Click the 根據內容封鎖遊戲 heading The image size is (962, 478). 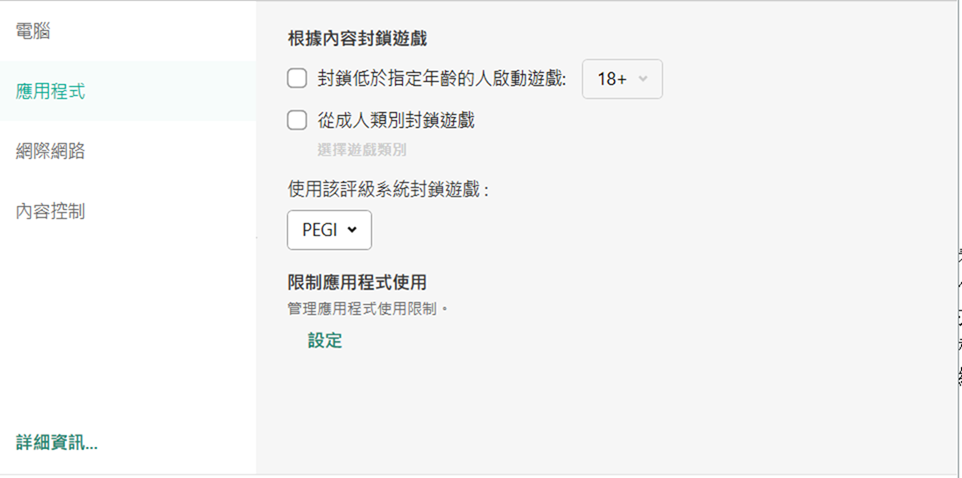coord(357,39)
